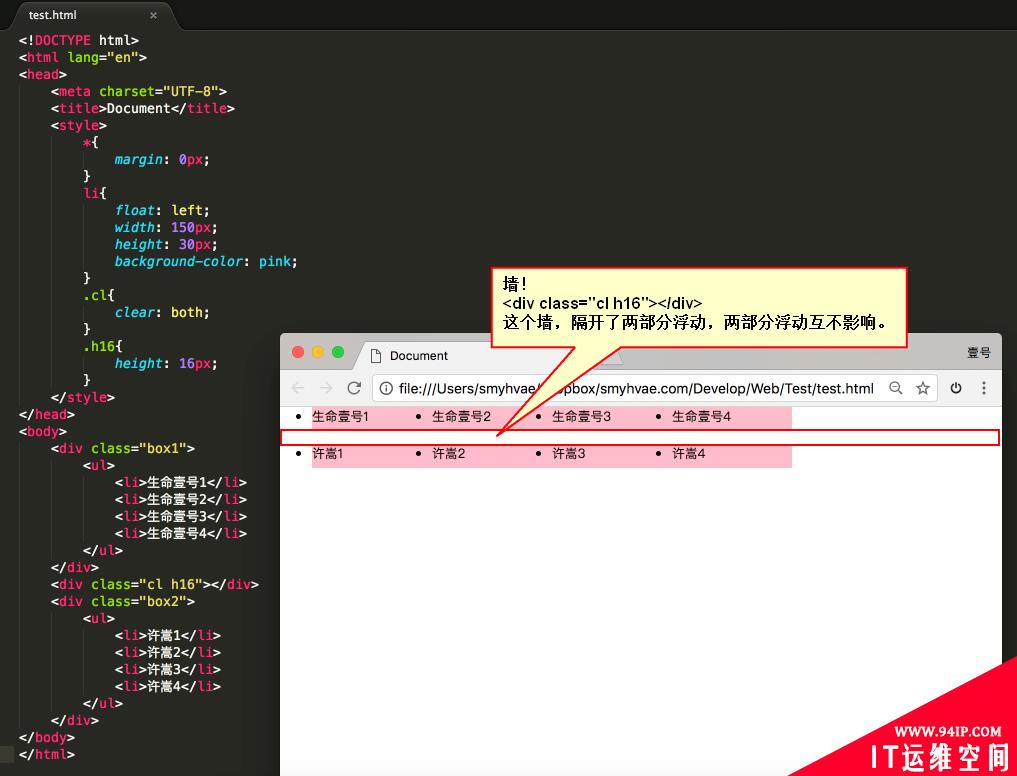Click the <!DOCTYPE html> code line
Viewport: 1017px width, 776px height.
coord(78,40)
